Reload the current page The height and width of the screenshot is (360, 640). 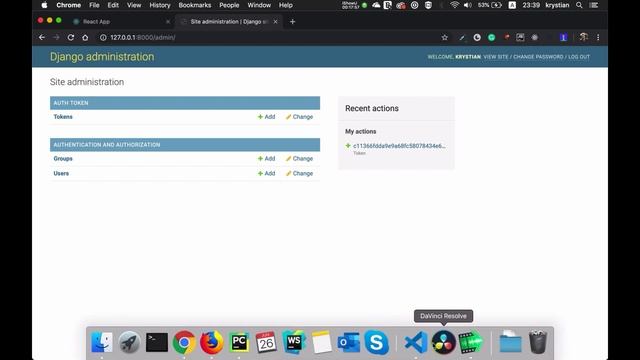coord(71,37)
